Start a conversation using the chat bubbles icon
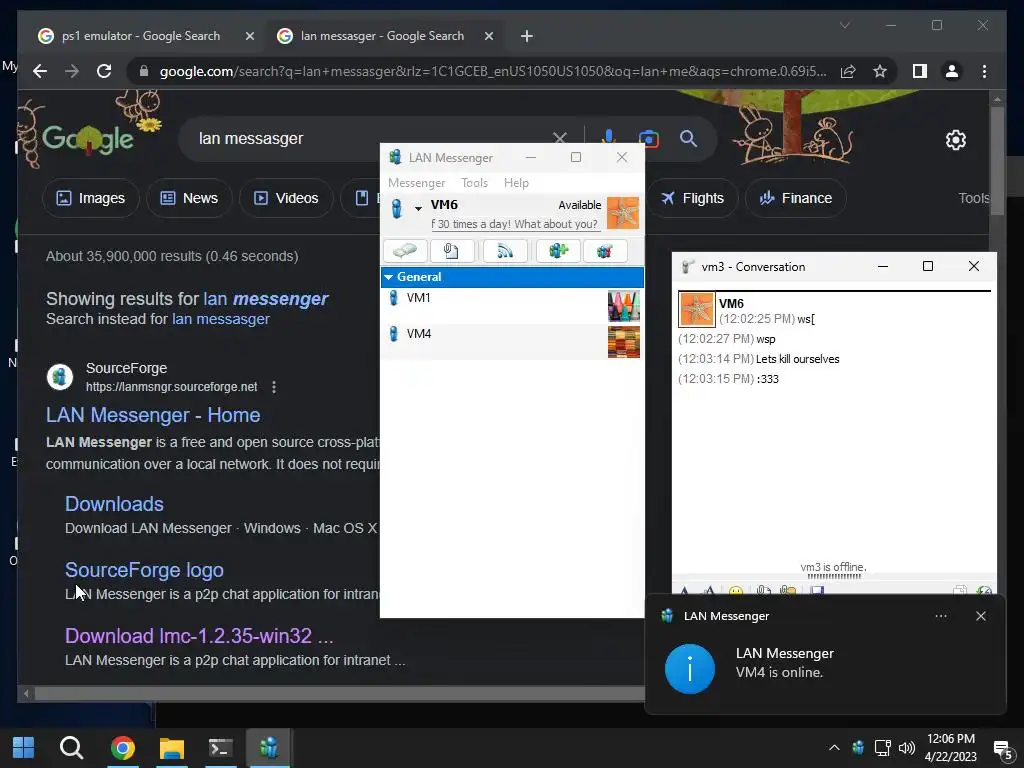Image resolution: width=1024 pixels, height=768 pixels. point(406,251)
